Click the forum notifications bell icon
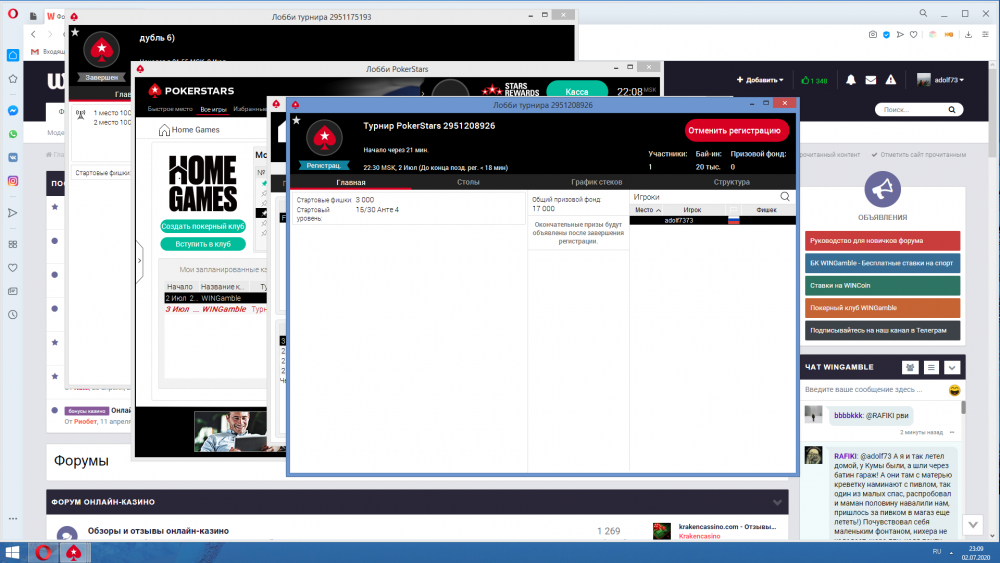 (851, 80)
